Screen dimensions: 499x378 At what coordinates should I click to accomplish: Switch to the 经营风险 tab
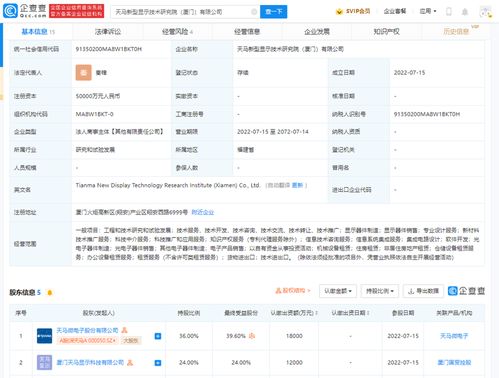177,32
